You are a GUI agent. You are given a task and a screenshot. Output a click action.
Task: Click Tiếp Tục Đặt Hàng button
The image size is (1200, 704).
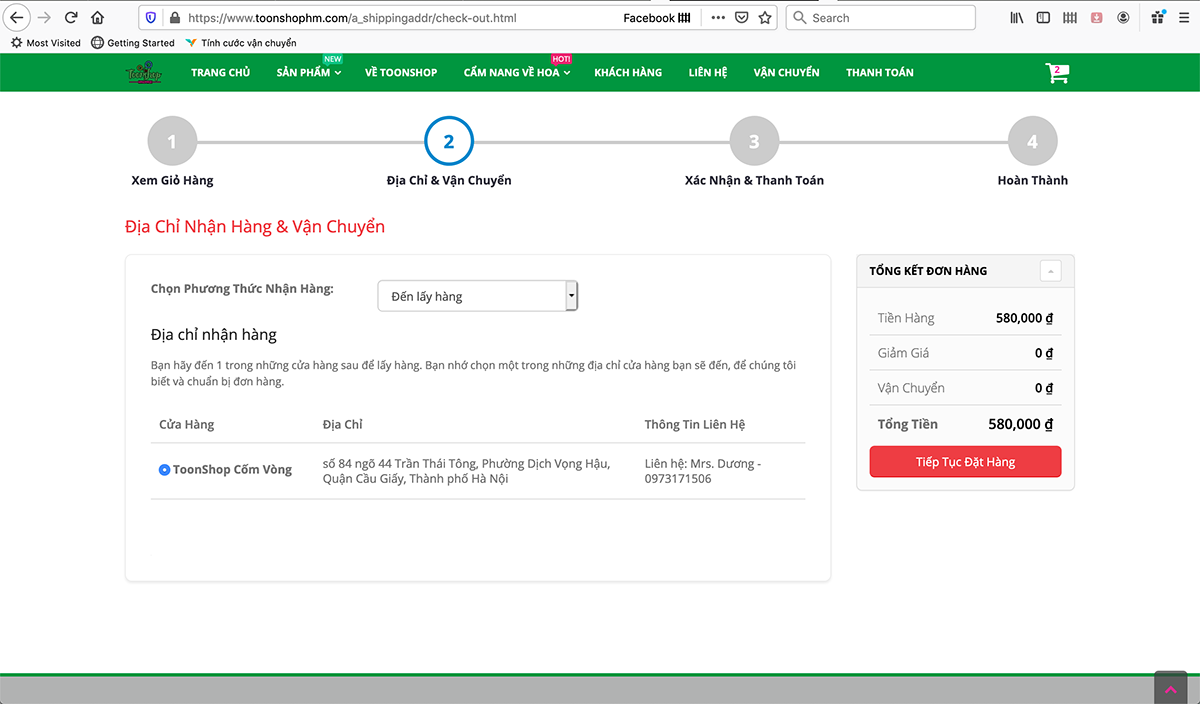(x=965, y=462)
